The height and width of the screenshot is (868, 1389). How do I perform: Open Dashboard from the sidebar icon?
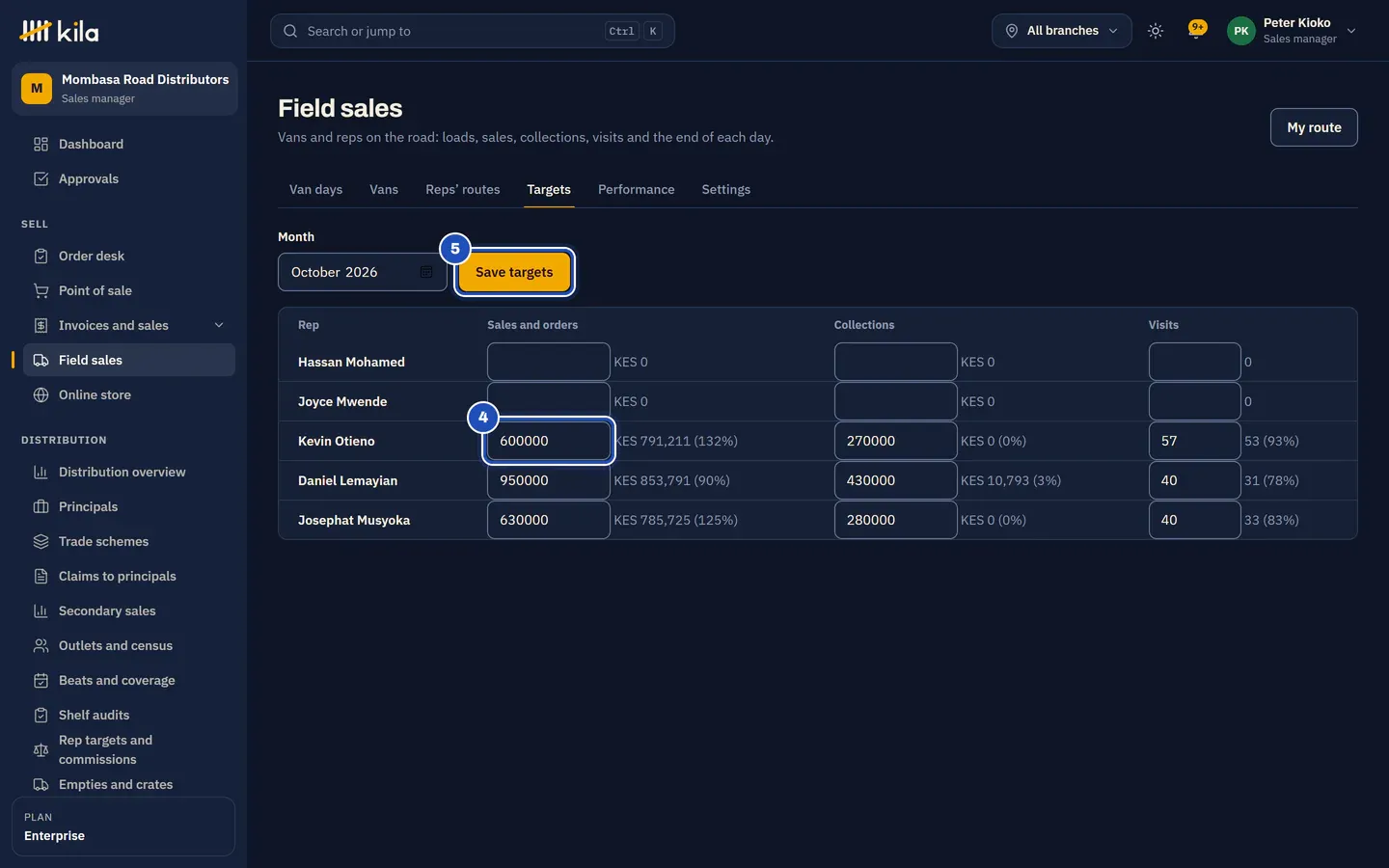(x=41, y=144)
